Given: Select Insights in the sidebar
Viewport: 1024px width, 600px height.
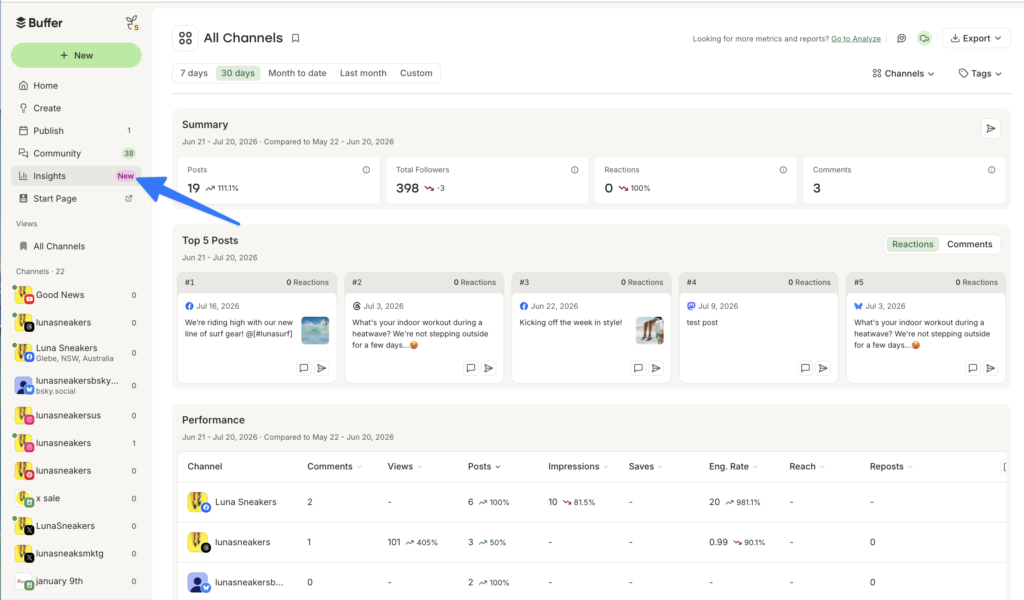Looking at the screenshot, I should 76,176.
